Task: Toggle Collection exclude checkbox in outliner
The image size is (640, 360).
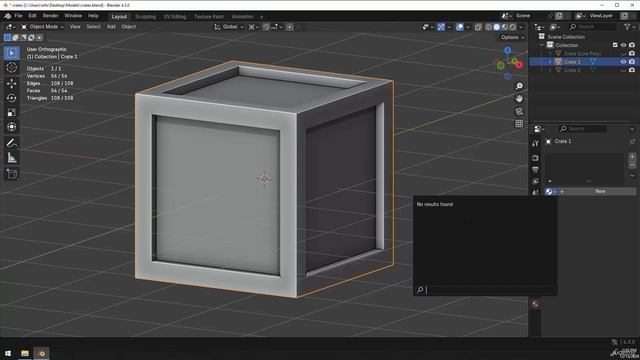Action: 615,45
